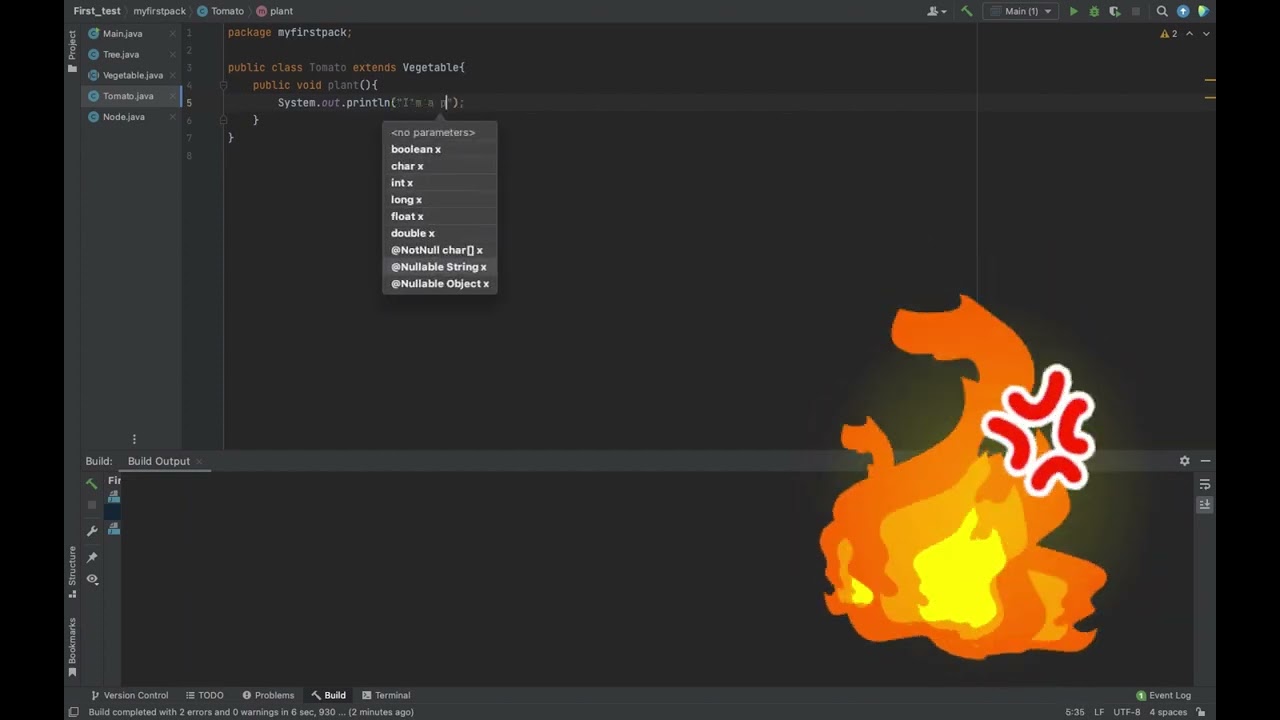Open Terminal tool window
1280x720 pixels.
pos(386,695)
